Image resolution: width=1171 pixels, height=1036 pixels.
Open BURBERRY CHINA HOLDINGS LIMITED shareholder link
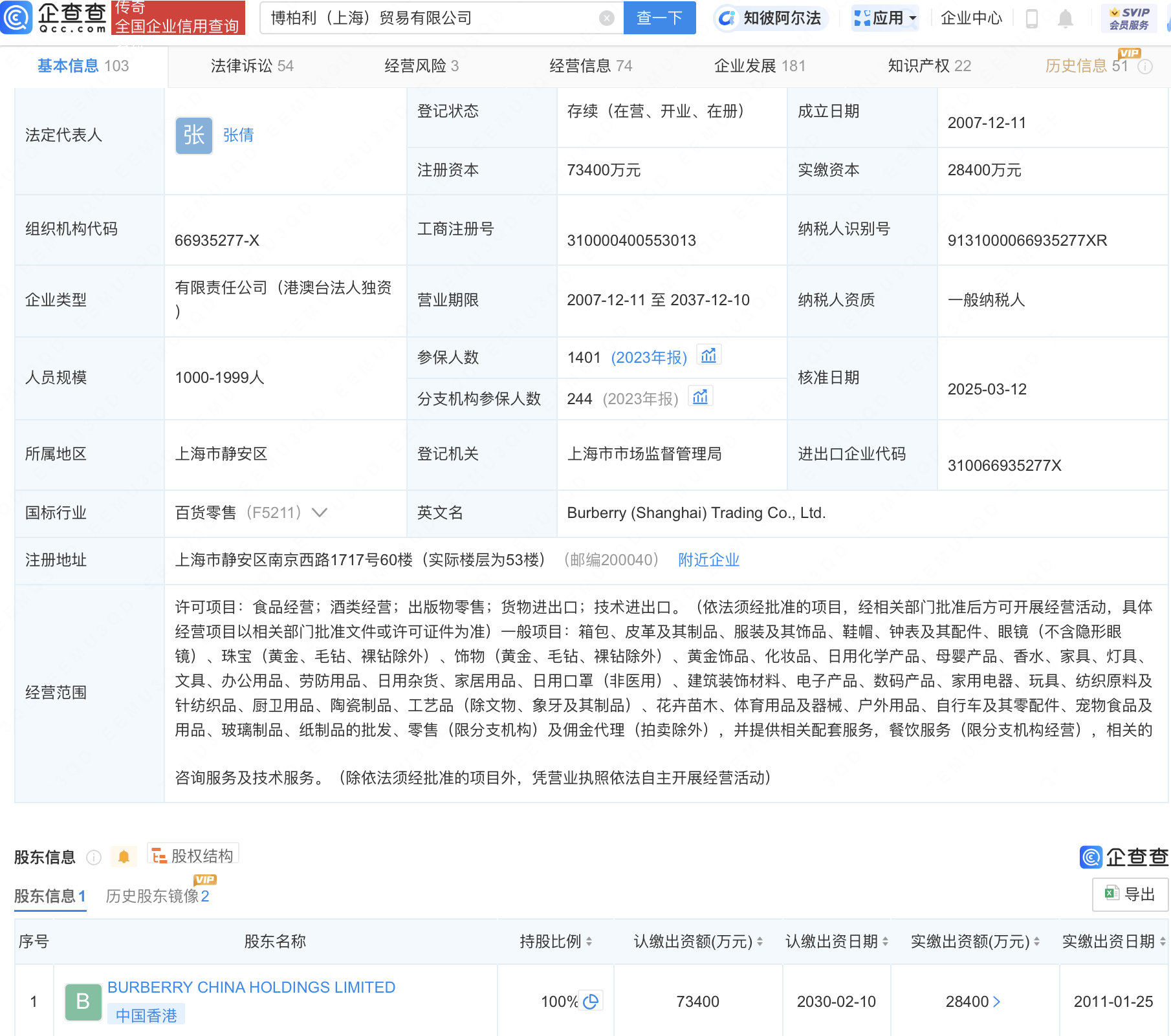tap(251, 987)
